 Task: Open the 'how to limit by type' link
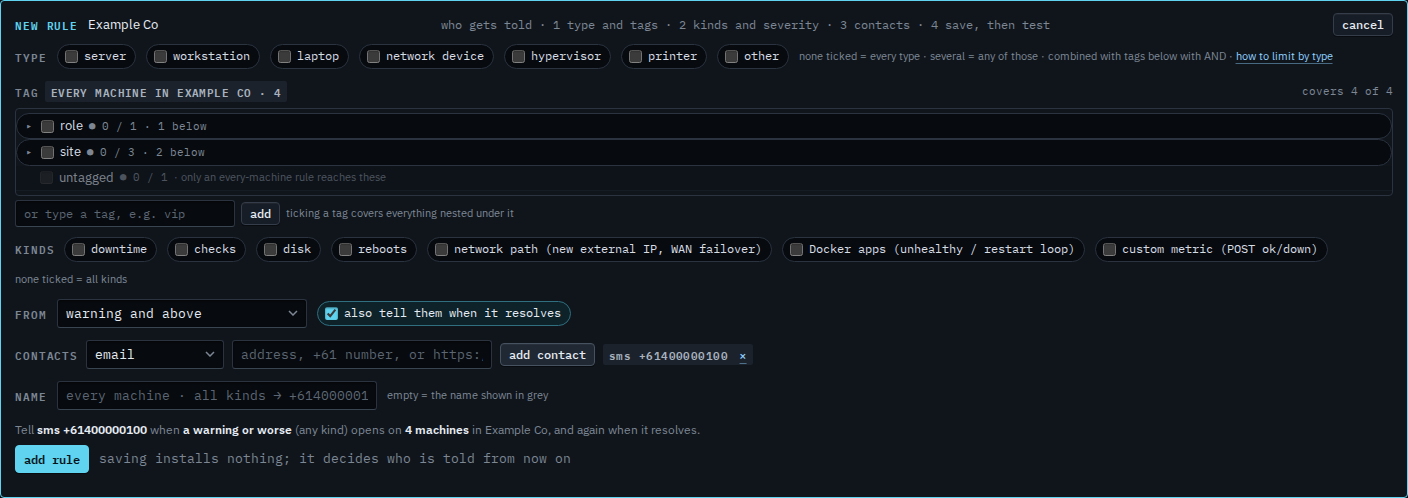(1284, 57)
